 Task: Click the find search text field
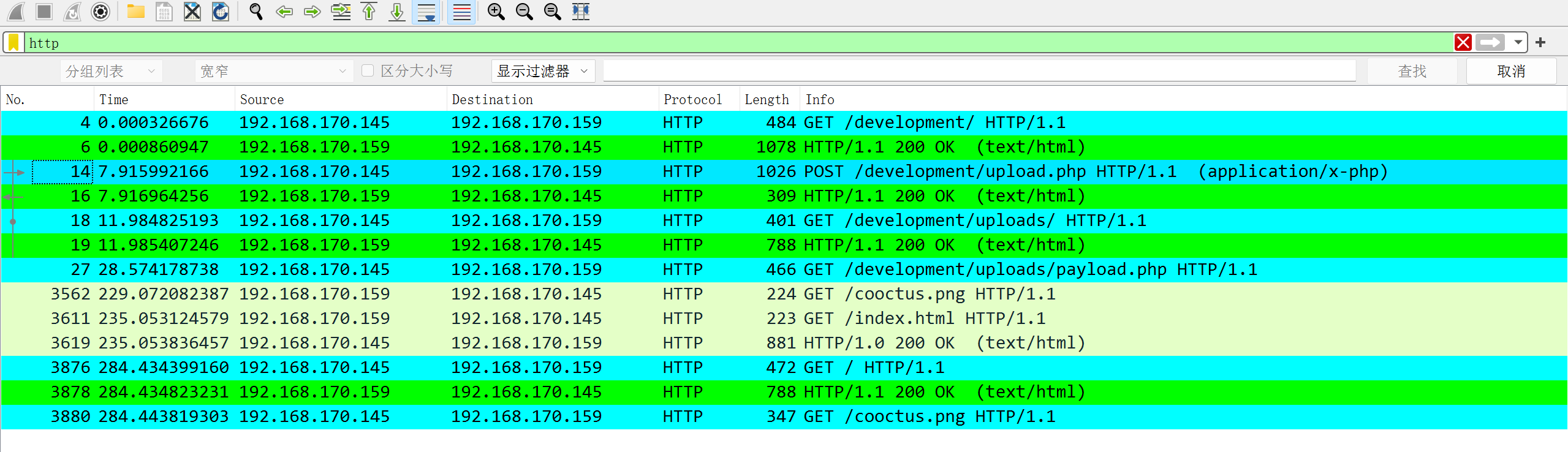[979, 70]
